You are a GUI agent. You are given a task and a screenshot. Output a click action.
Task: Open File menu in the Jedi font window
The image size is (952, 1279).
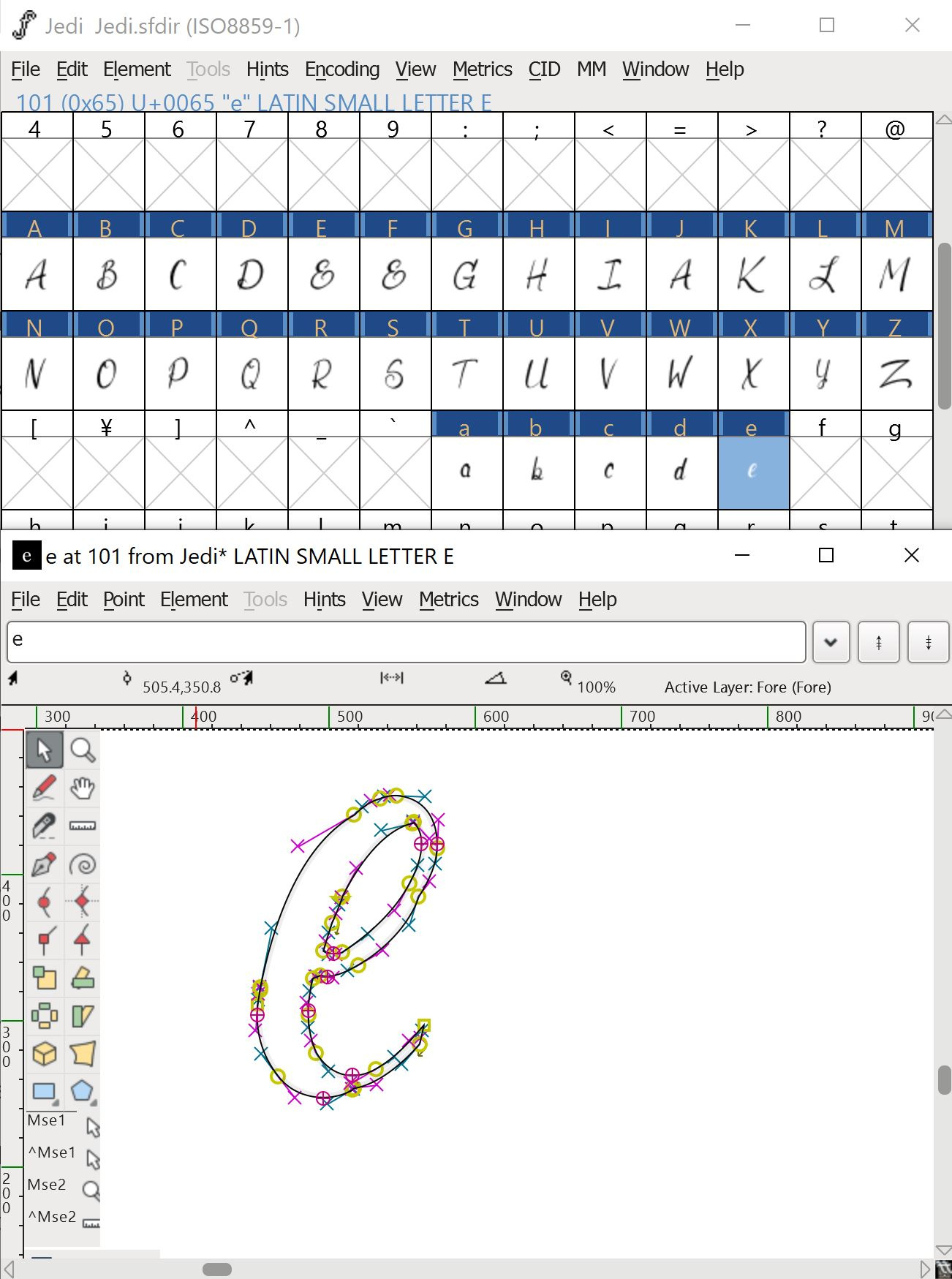click(x=26, y=69)
